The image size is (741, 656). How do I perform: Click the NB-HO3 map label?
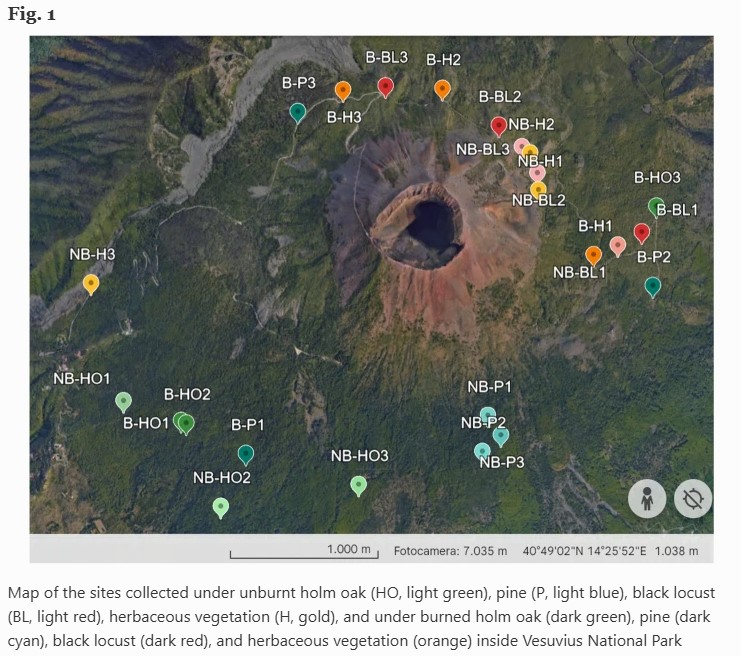pyautogui.click(x=360, y=456)
